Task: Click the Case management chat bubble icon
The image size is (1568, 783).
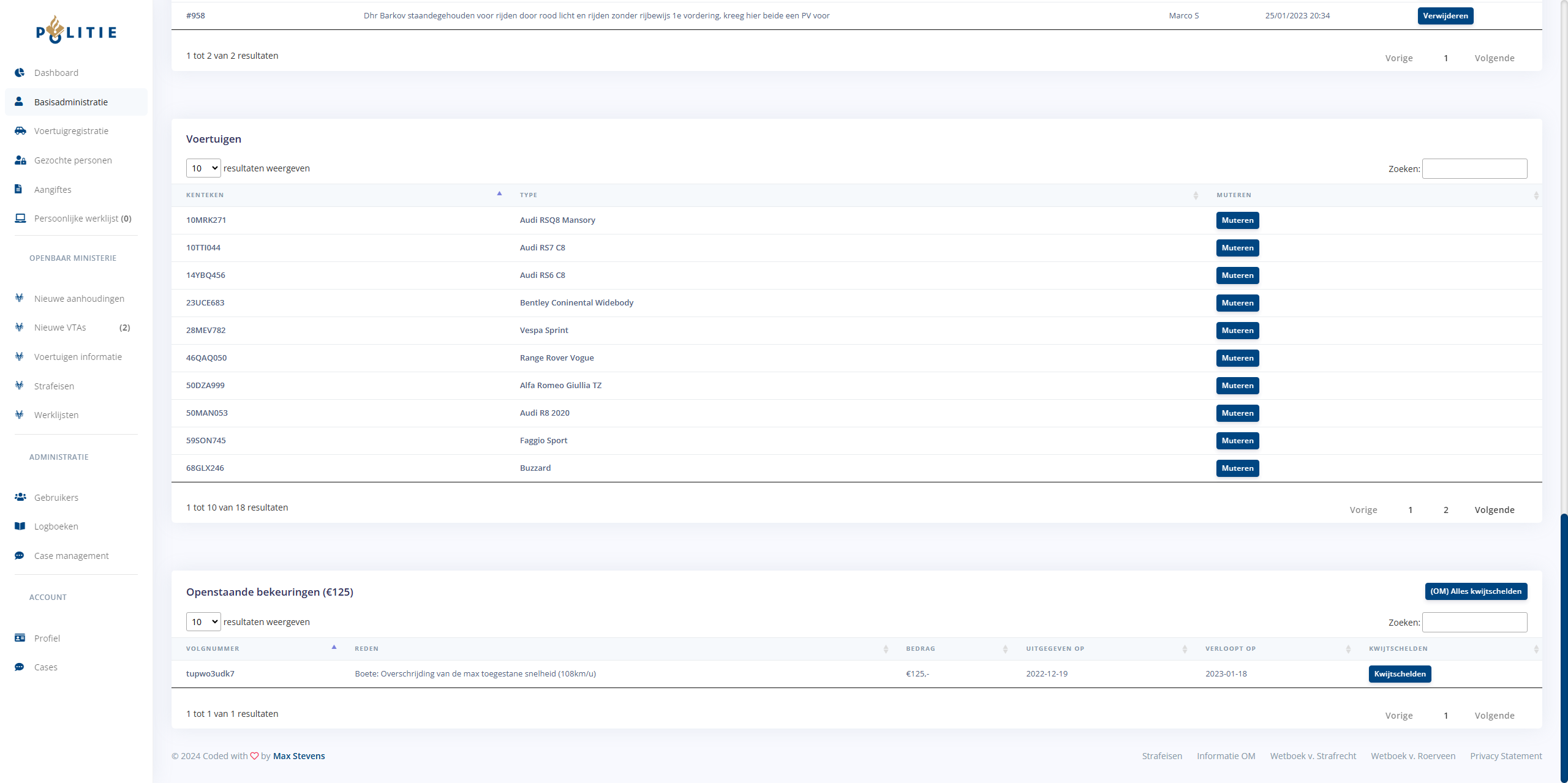Action: (20, 556)
